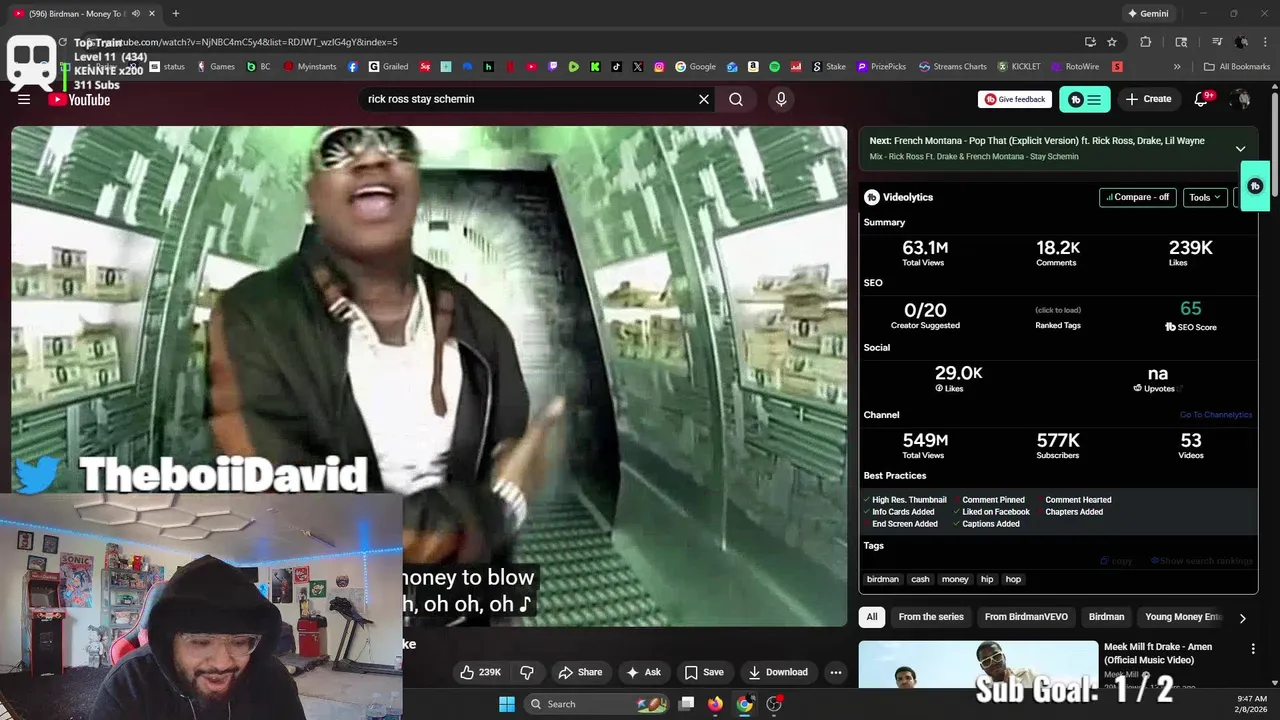
Task: Open a new browser tab with plus
Action: (x=176, y=13)
